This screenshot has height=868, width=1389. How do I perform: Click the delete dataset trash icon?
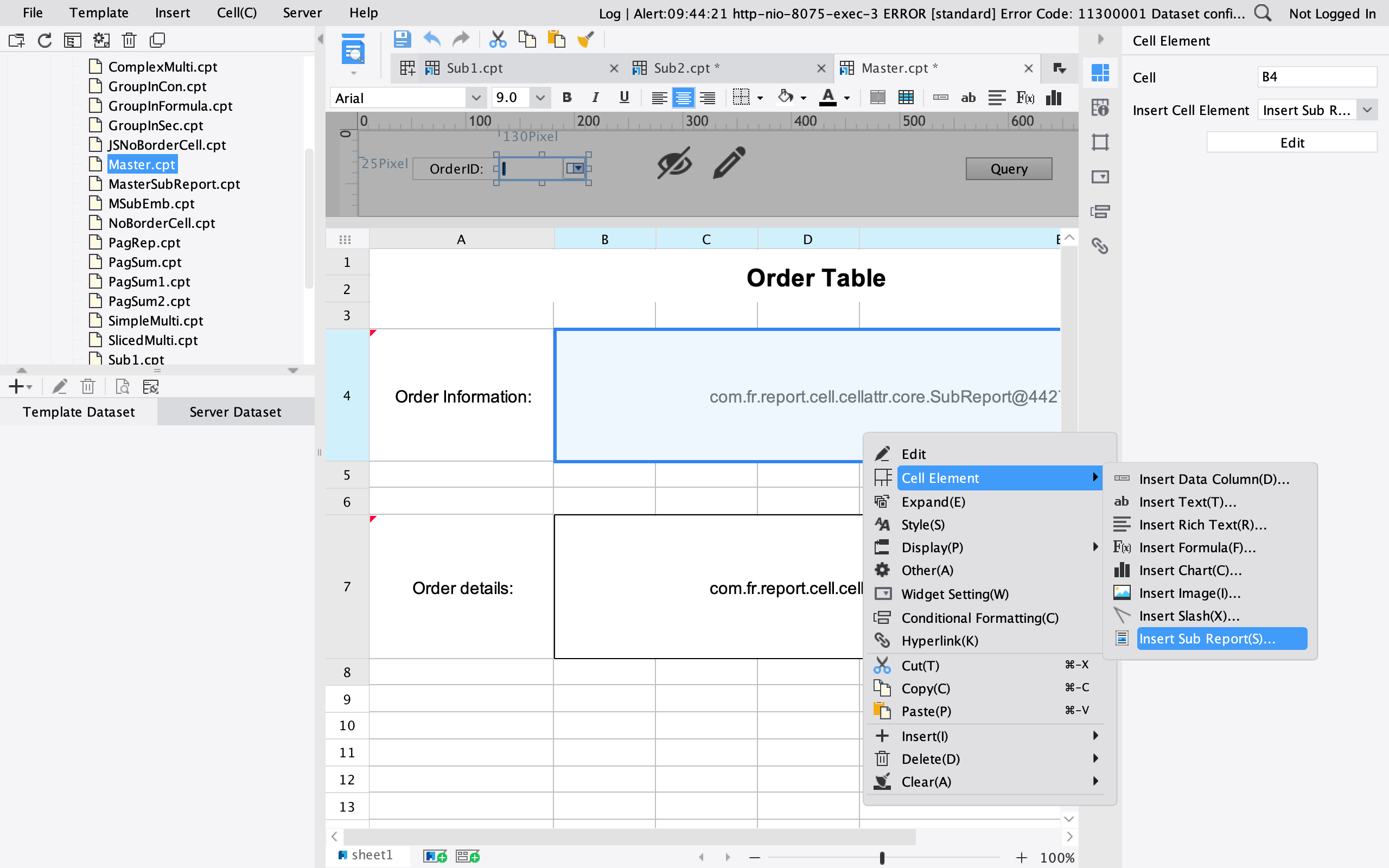(87, 386)
